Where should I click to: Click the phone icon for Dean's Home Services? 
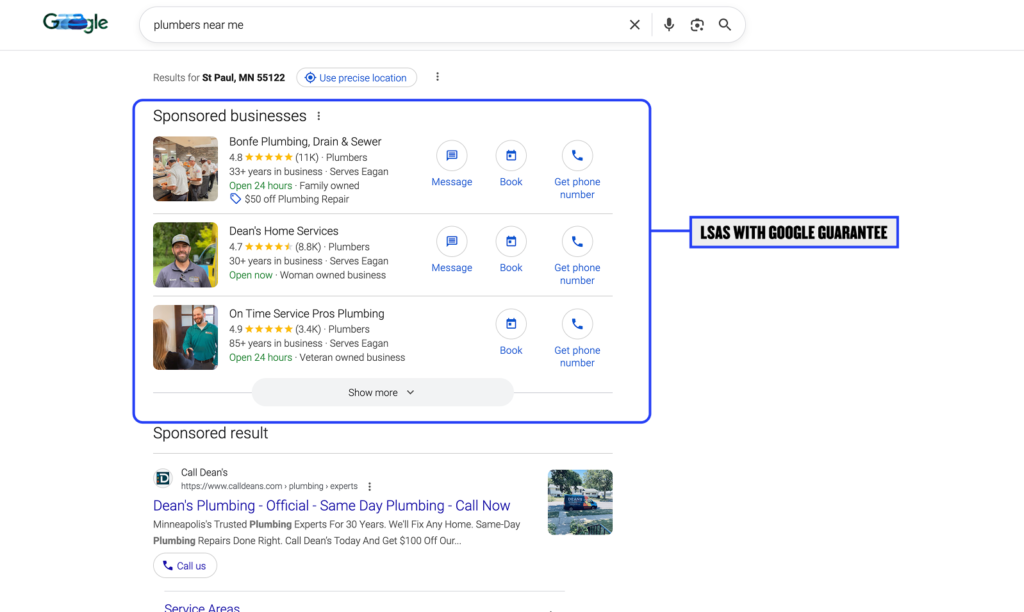pyautogui.click(x=577, y=242)
